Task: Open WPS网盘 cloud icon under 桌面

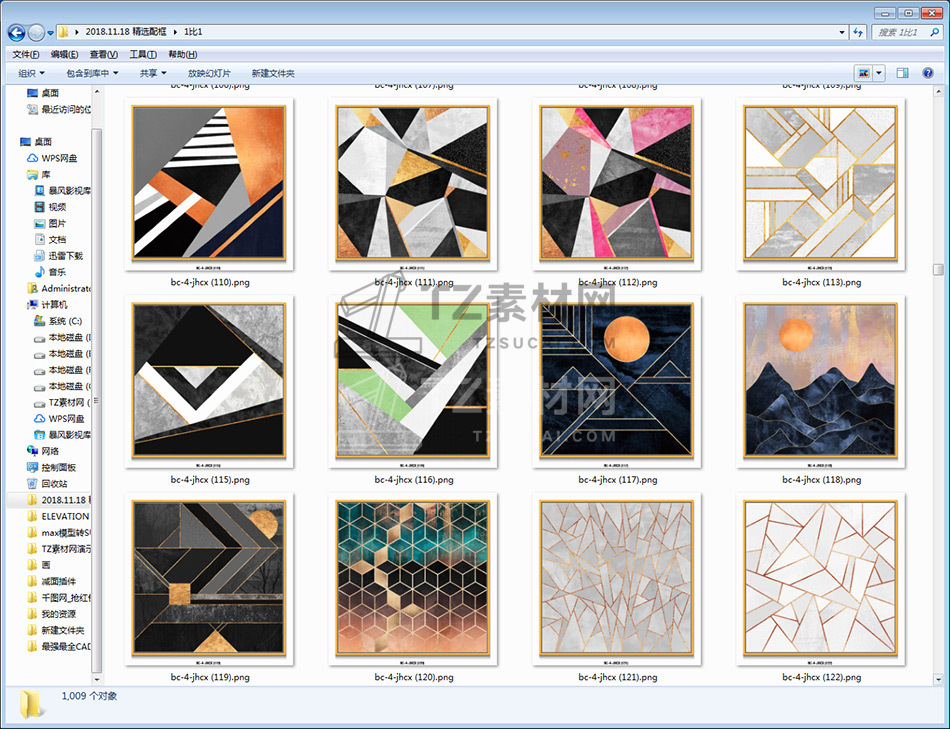Action: [x=59, y=158]
